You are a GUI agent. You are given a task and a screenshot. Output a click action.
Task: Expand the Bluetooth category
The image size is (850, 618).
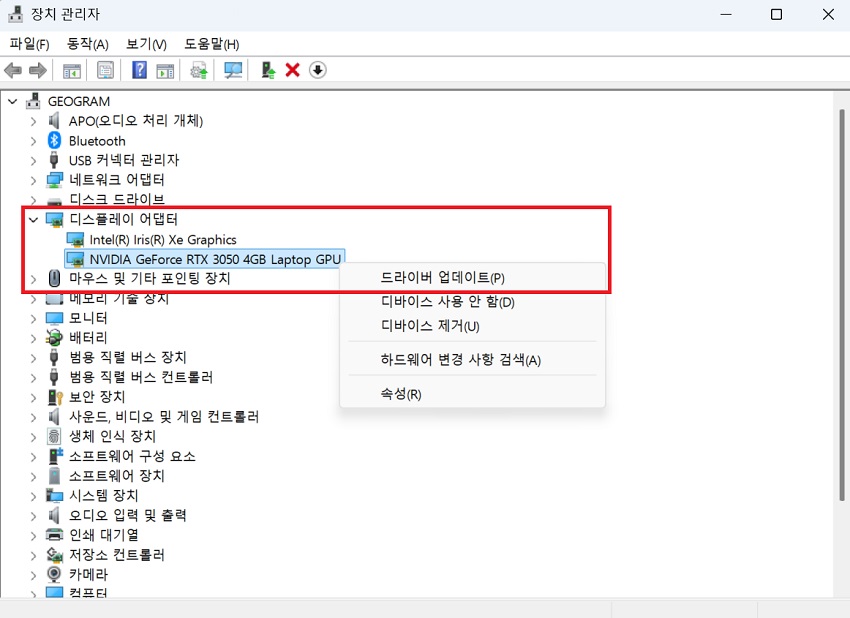click(34, 140)
